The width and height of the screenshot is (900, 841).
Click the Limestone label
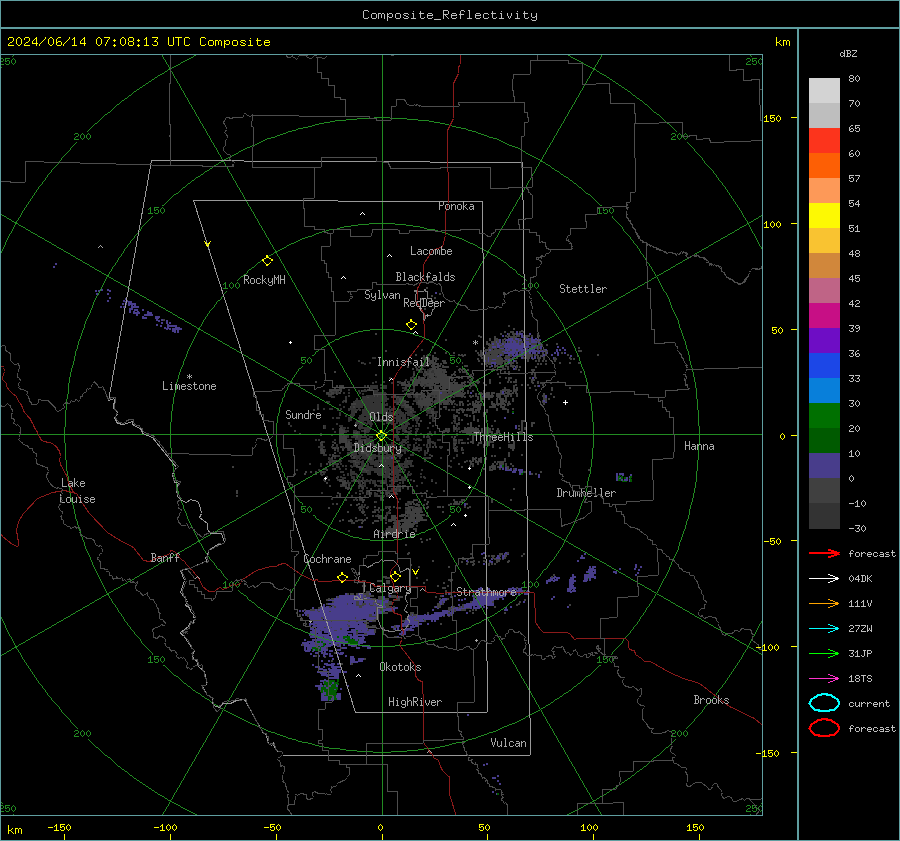click(x=189, y=386)
